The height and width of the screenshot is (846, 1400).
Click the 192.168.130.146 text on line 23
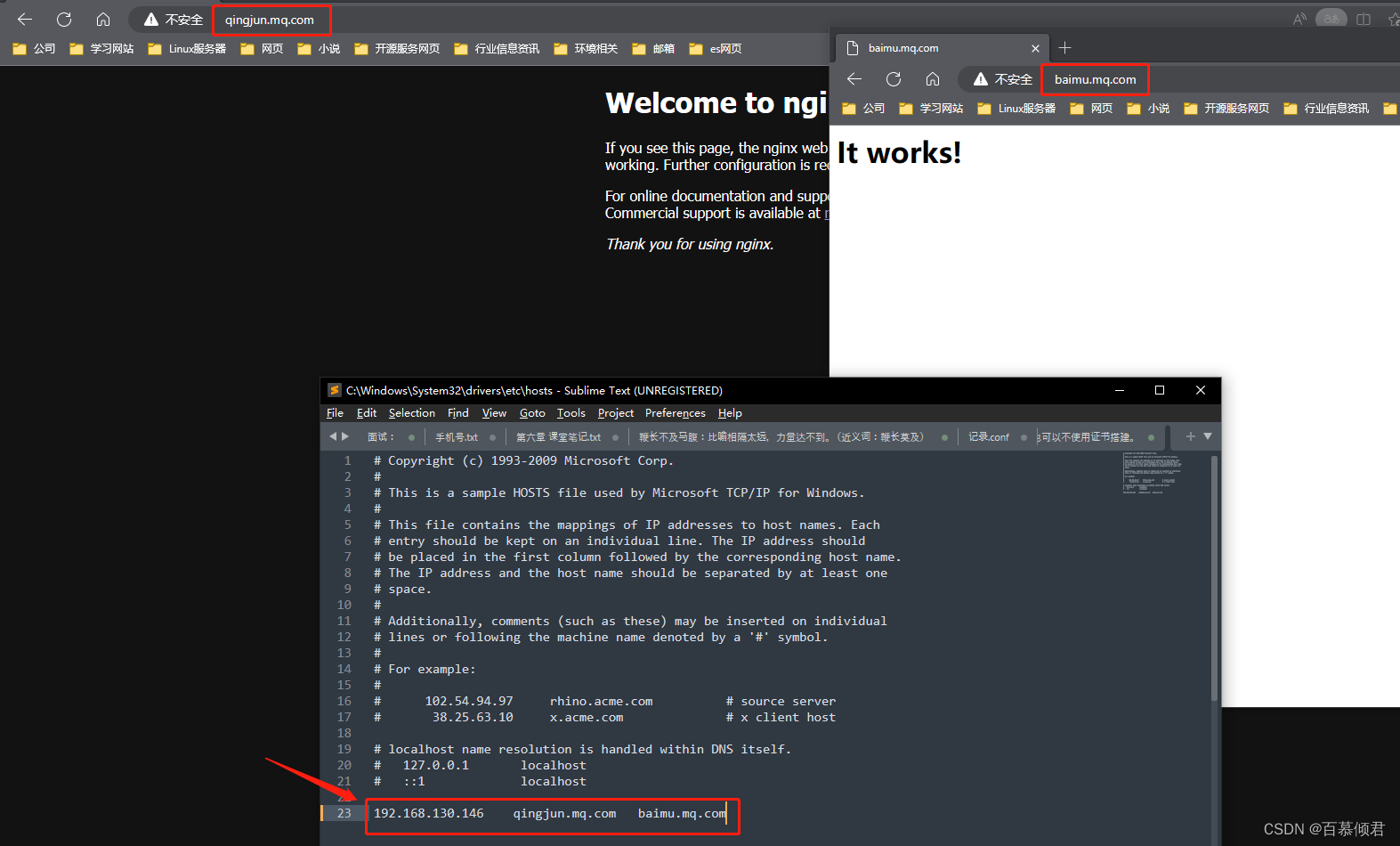429,813
